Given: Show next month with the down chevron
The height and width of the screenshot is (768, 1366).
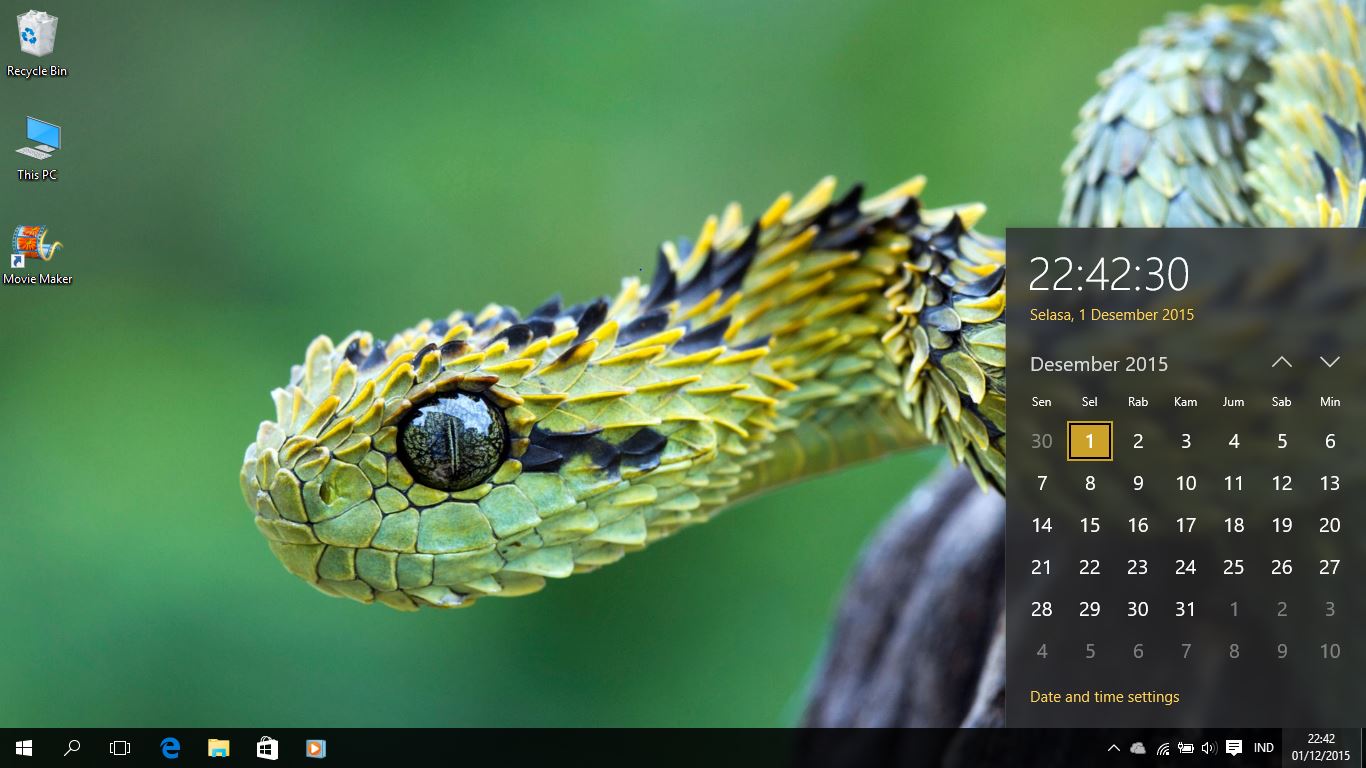Looking at the screenshot, I should (1329, 362).
